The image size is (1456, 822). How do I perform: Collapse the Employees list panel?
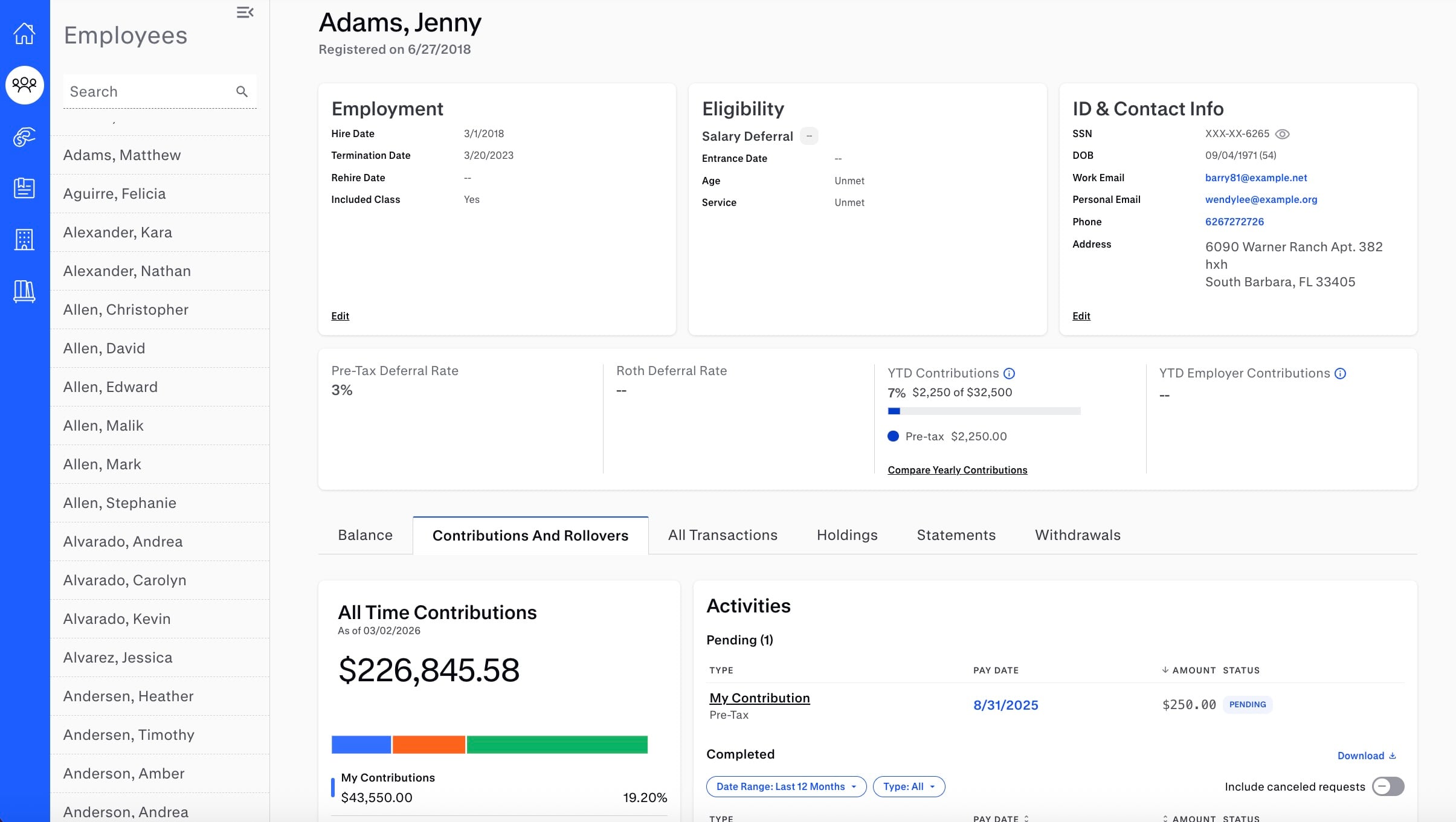point(245,13)
